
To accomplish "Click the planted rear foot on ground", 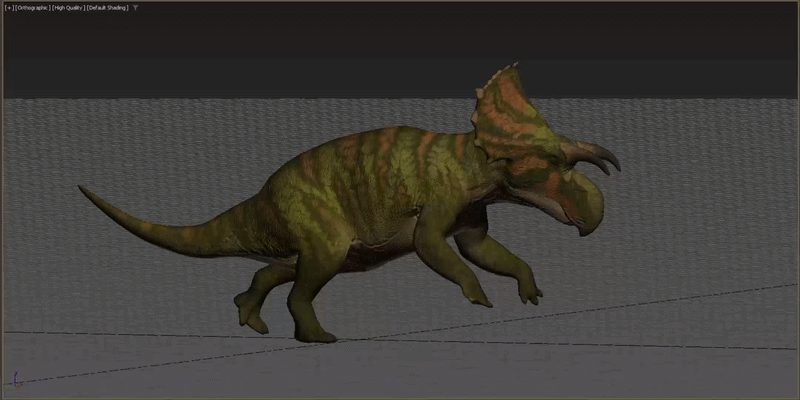I will coord(315,336).
